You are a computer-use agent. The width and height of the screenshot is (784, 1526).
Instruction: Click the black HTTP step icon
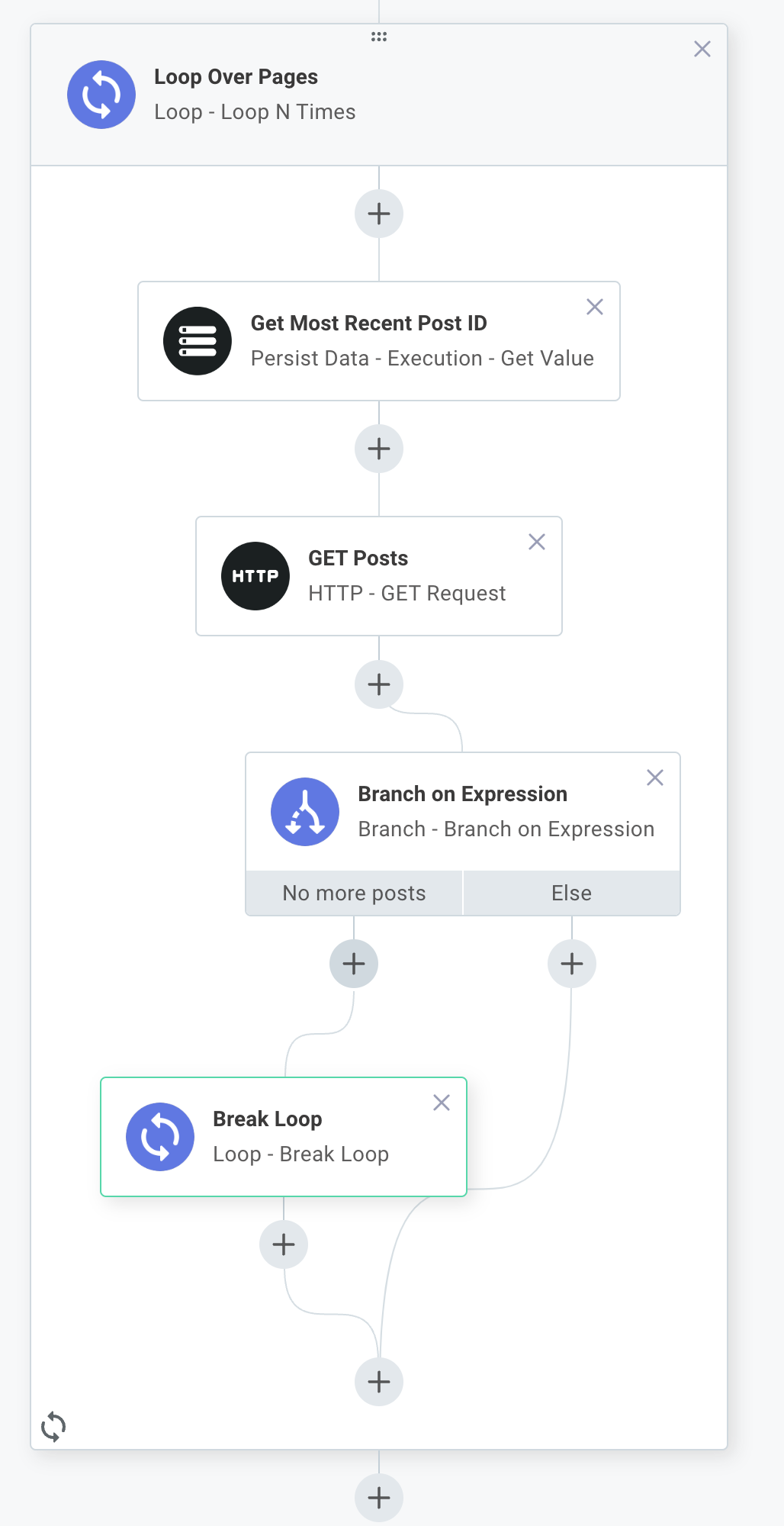click(x=255, y=576)
